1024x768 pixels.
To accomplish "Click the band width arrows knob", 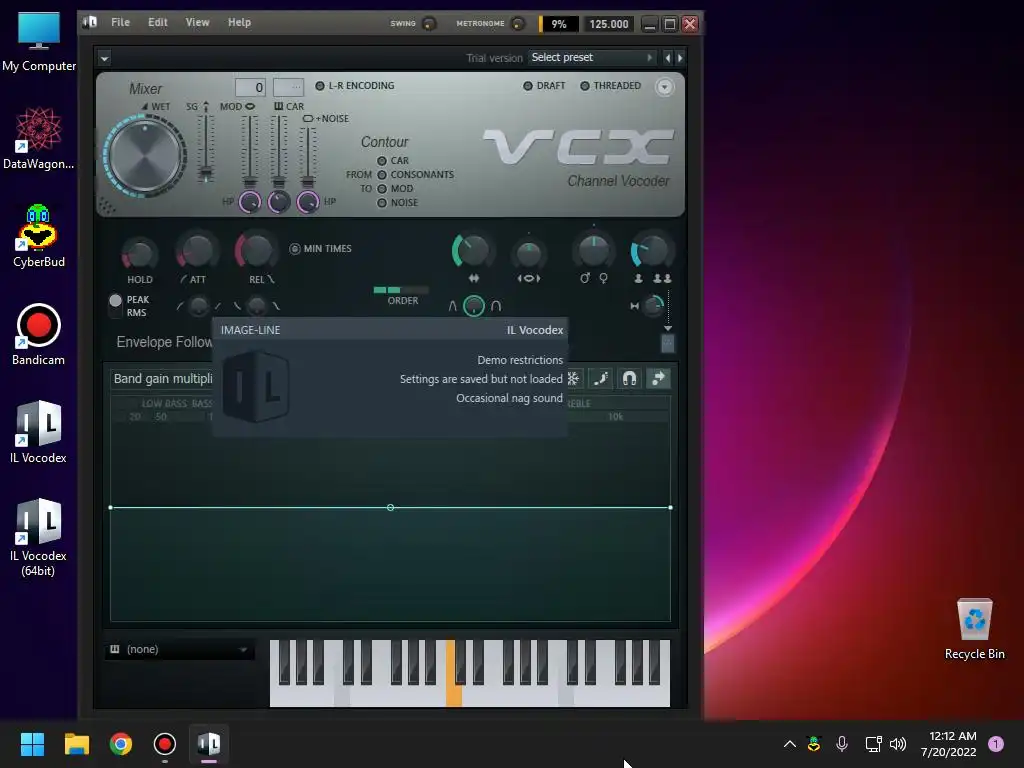I will (x=472, y=251).
